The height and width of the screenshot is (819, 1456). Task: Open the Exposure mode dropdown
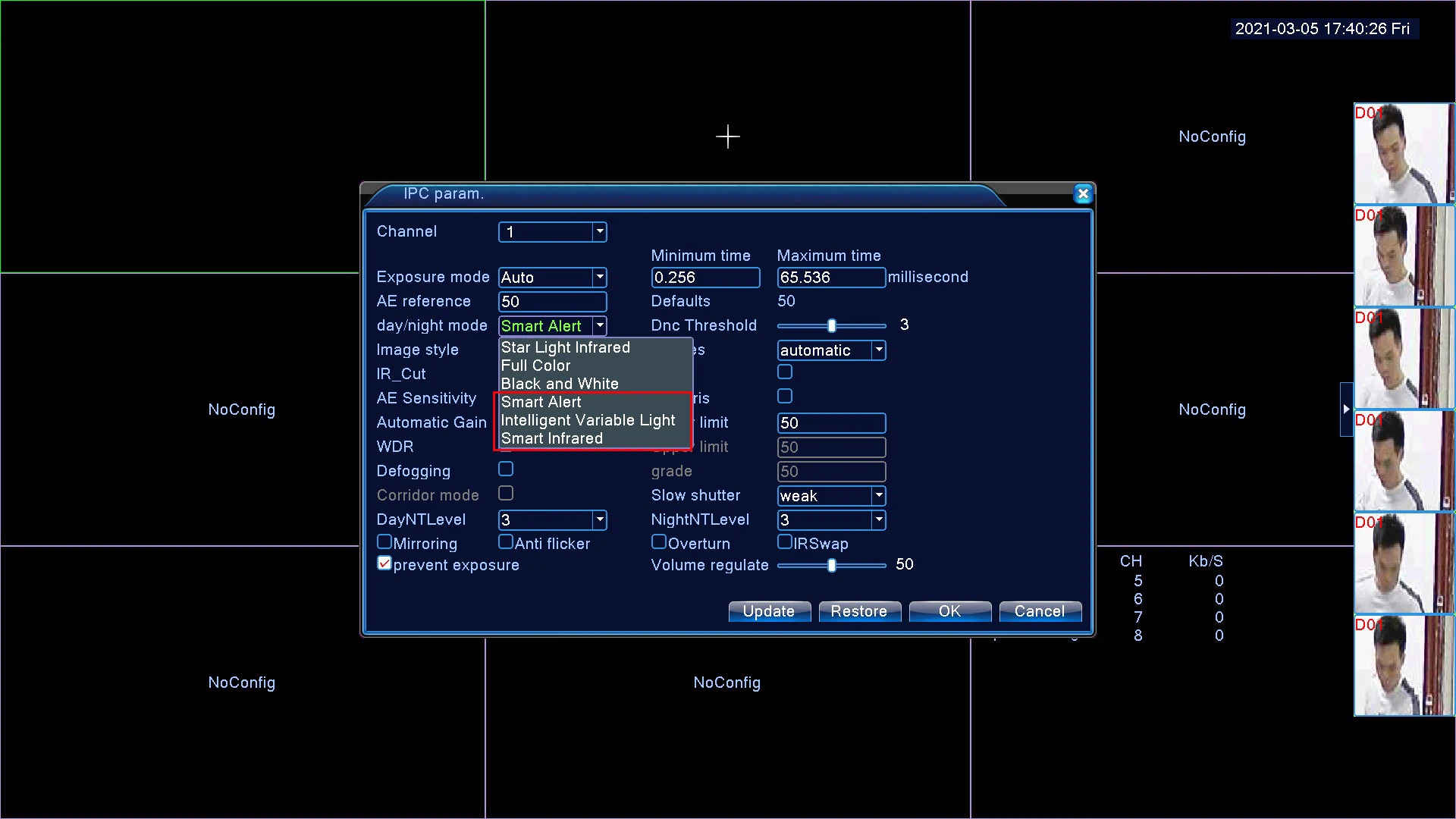[600, 278]
